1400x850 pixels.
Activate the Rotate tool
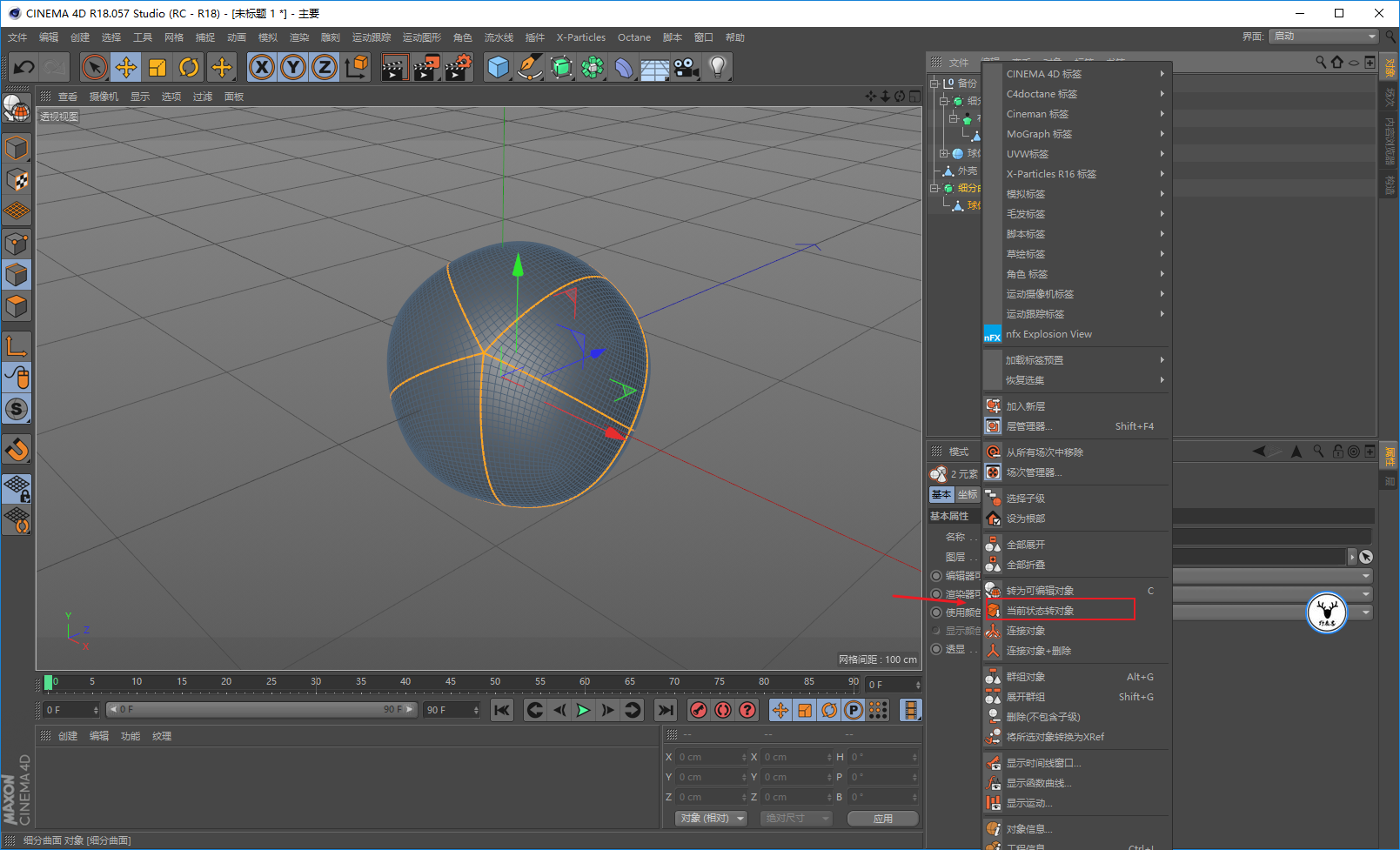pos(189,67)
